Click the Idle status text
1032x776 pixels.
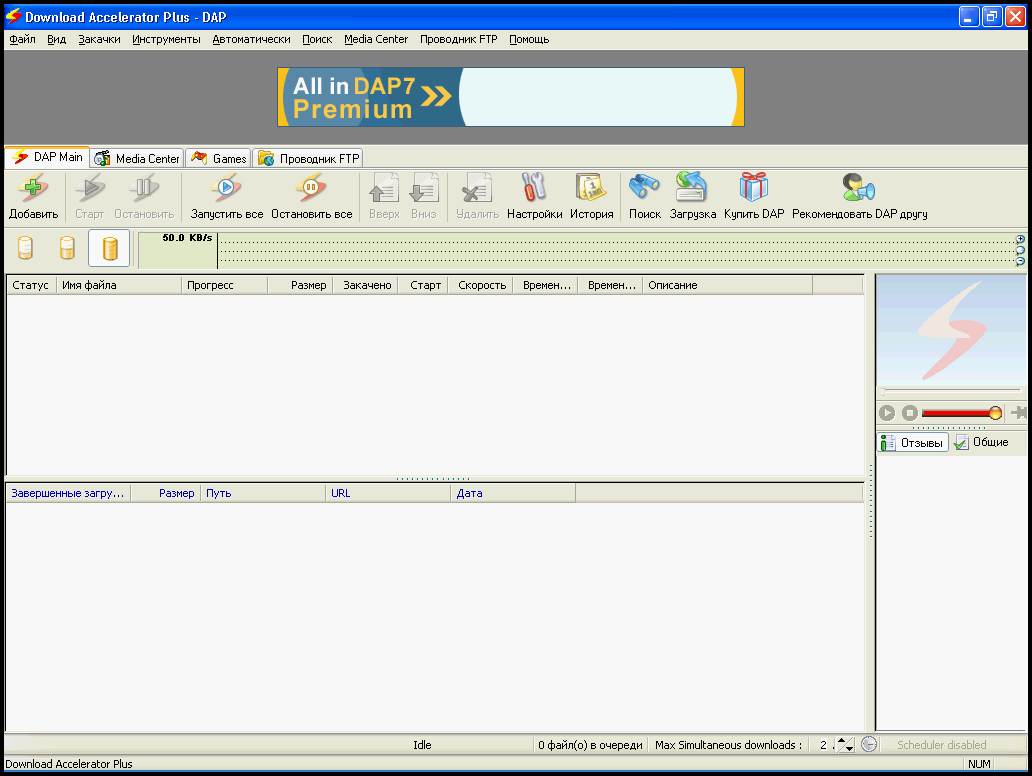point(422,744)
